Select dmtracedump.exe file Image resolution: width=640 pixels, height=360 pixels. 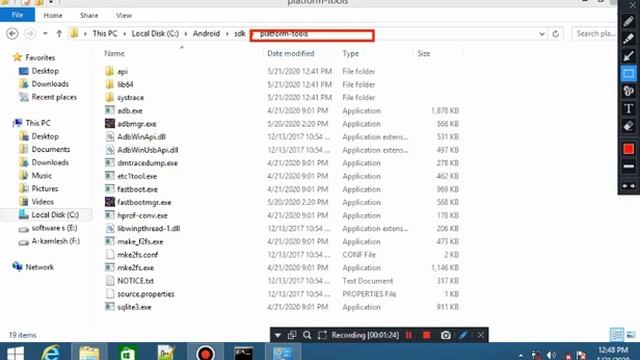[x=147, y=163]
